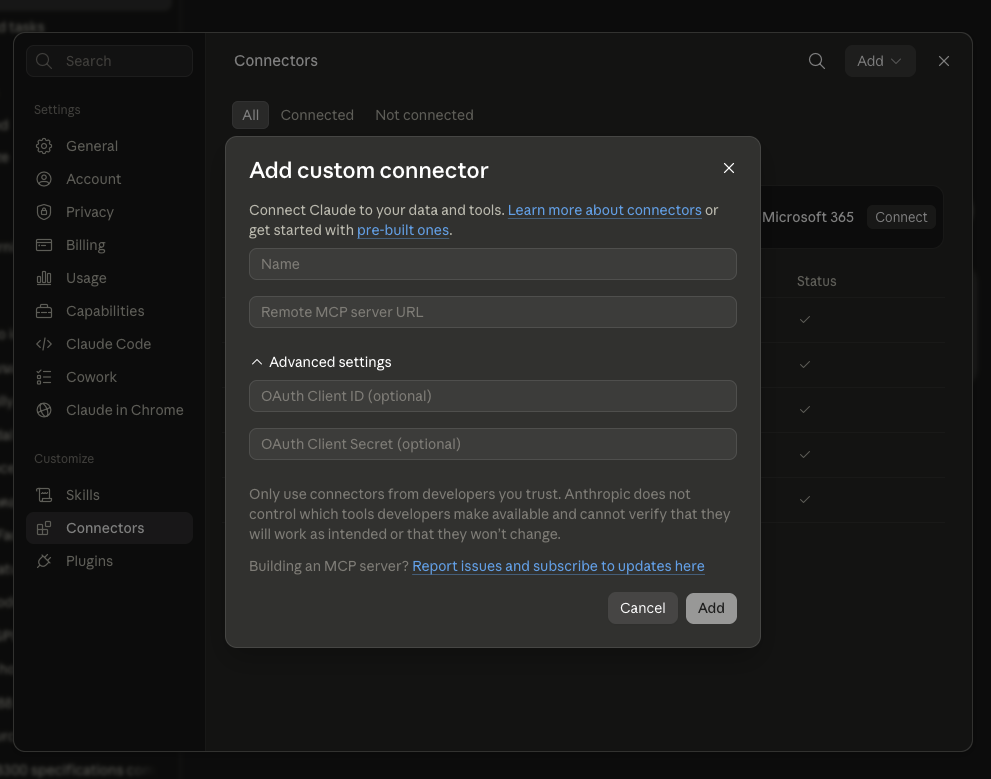Click magnifier icon in sidebar Search box
The image size is (991, 779).
(x=44, y=61)
